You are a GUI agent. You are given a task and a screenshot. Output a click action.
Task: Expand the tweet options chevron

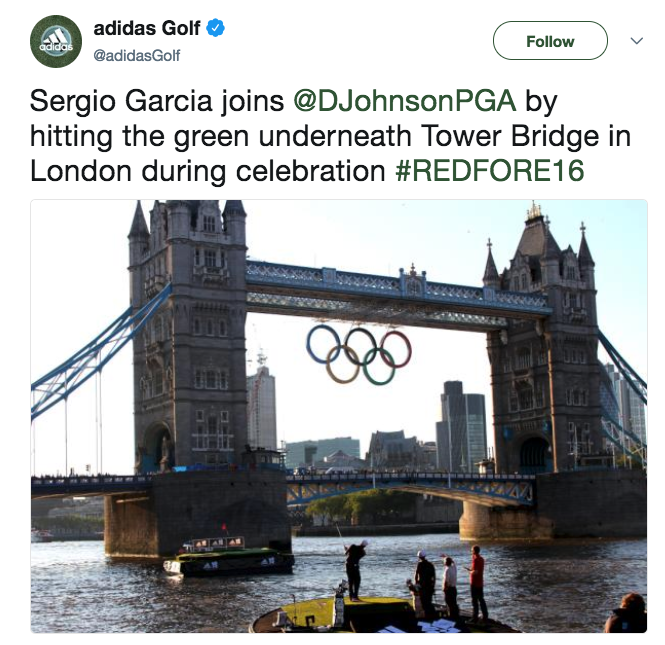click(637, 41)
